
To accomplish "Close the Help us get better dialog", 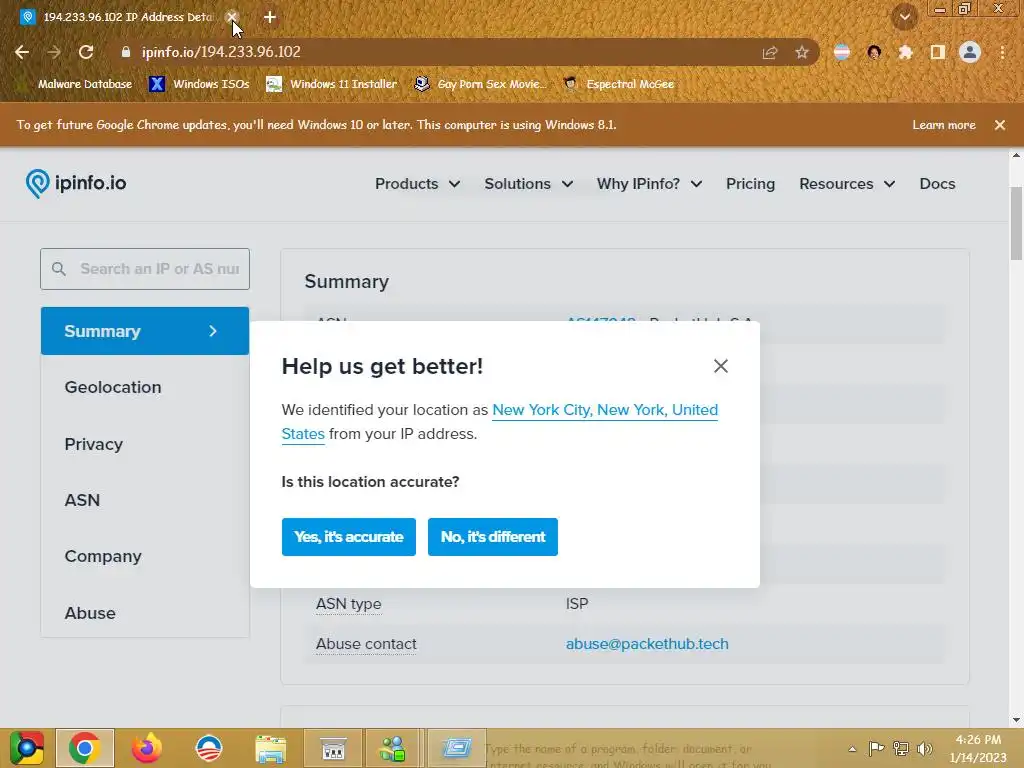I will point(720,366).
